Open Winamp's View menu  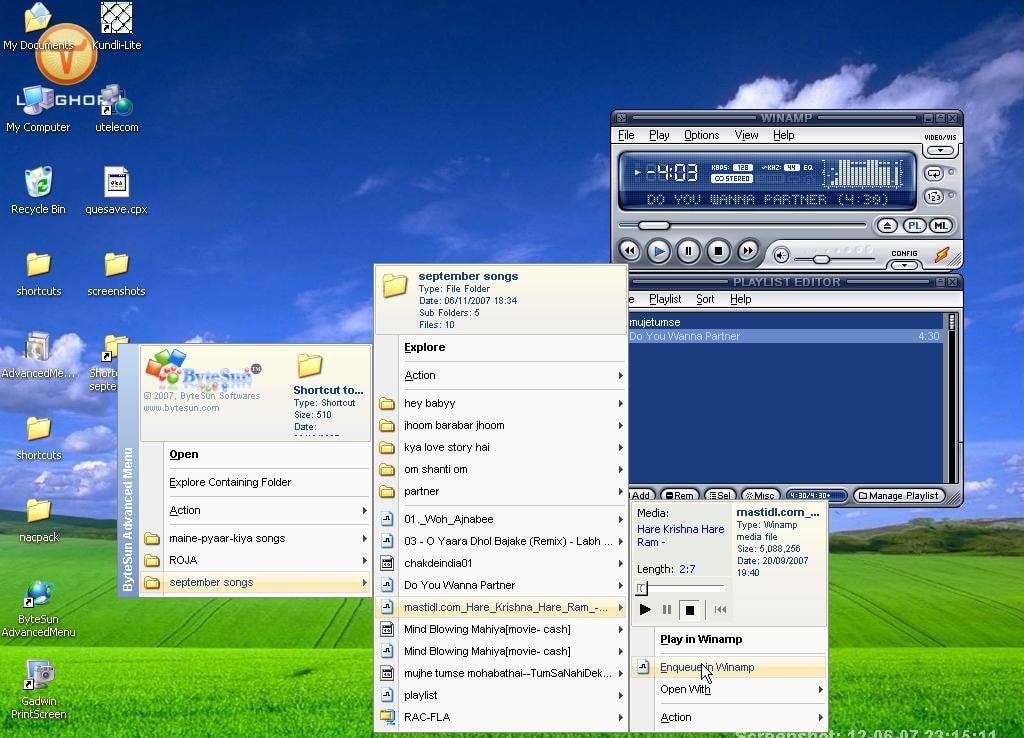coord(746,135)
